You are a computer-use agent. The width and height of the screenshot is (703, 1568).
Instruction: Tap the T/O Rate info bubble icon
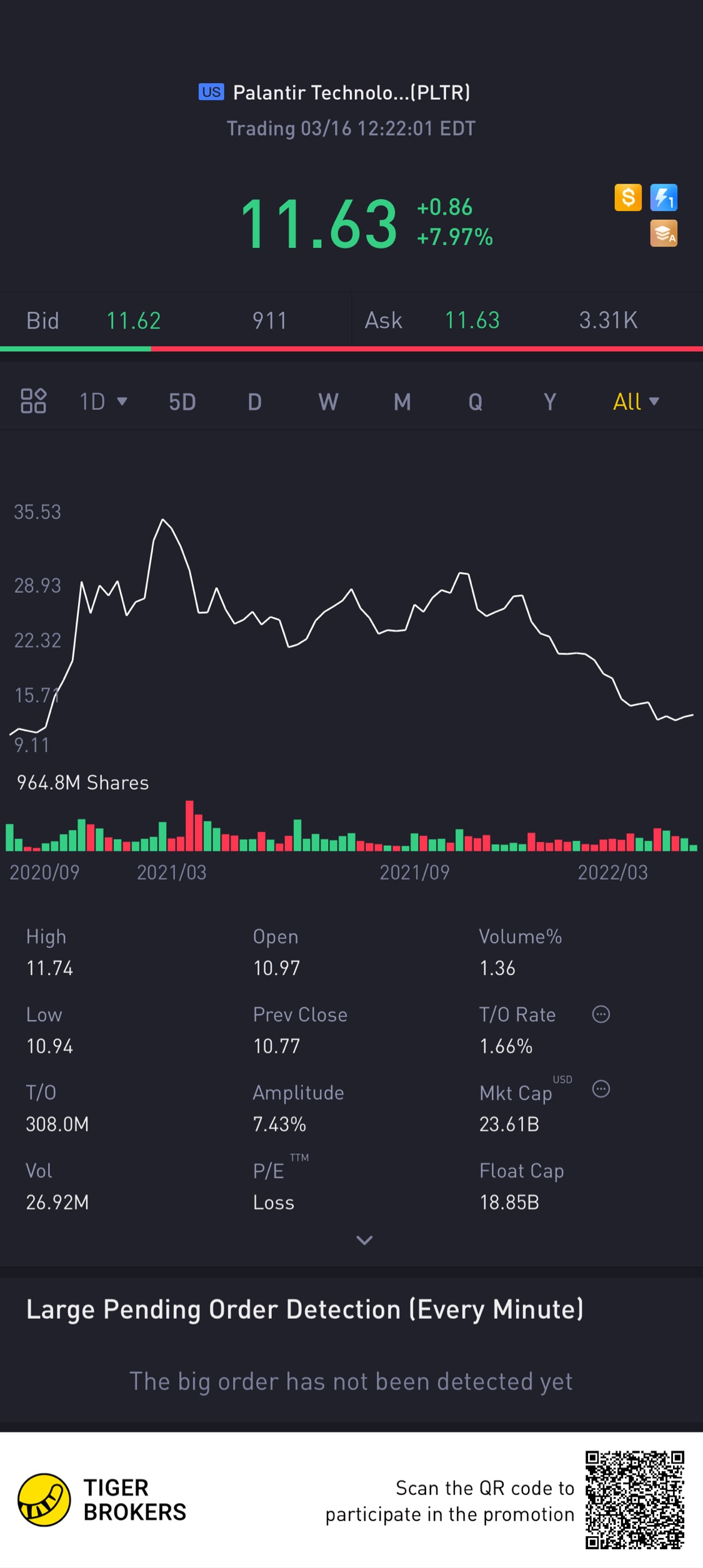(x=601, y=1014)
